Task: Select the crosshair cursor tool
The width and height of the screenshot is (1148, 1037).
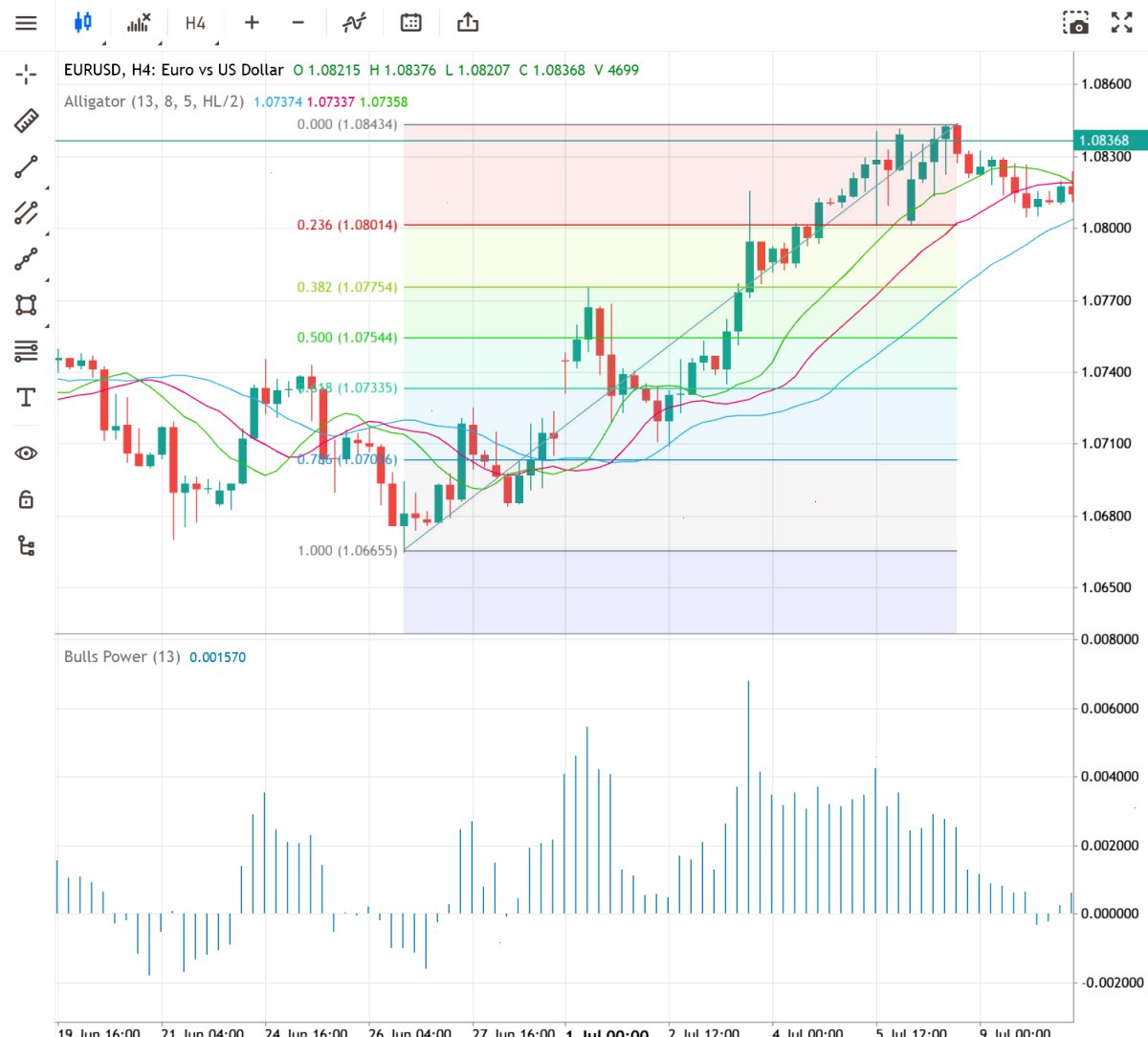Action: tap(26, 74)
